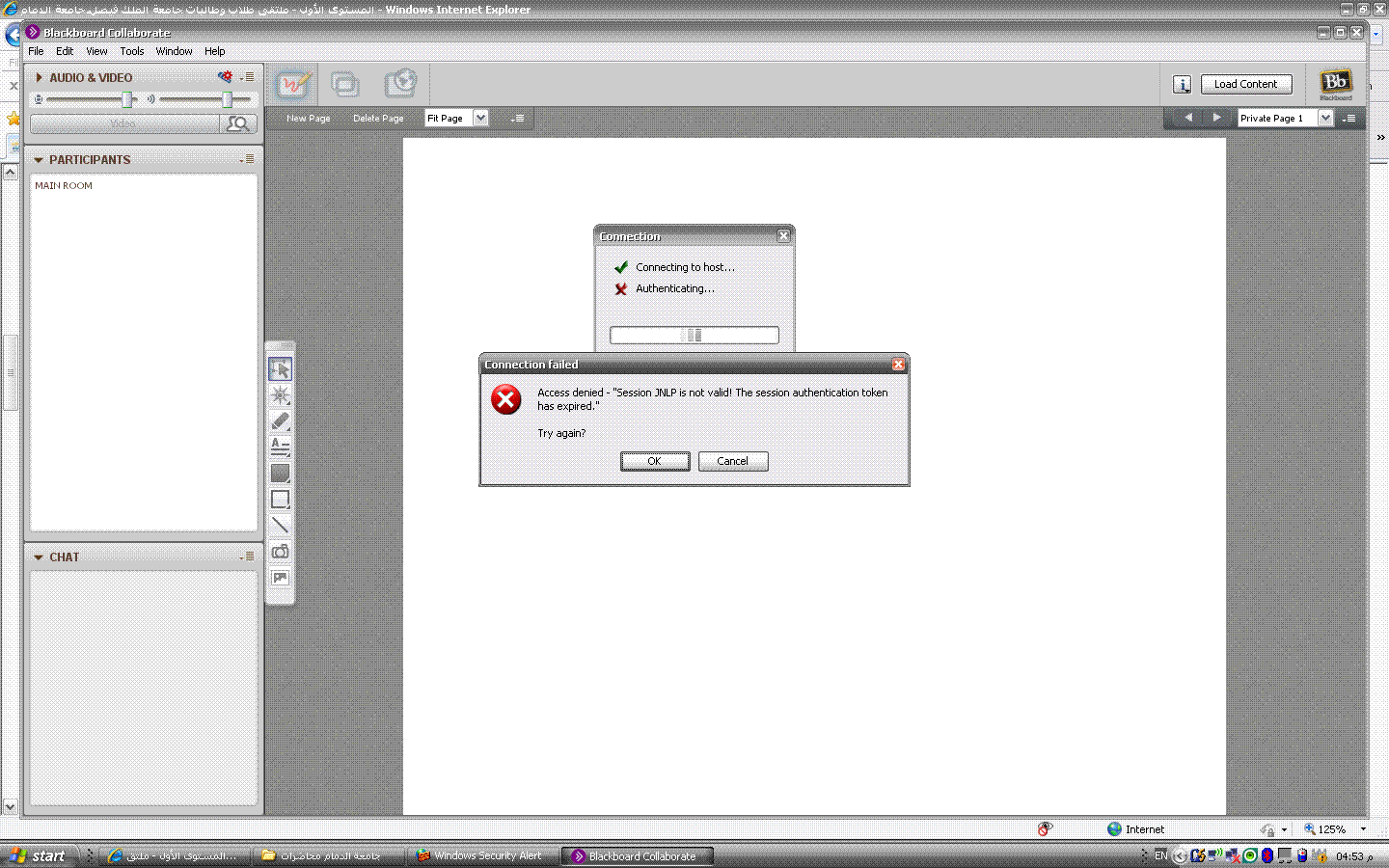The width and height of the screenshot is (1389, 868).
Task: Select the Text tool in whiteboard palette
Action: [x=280, y=447]
